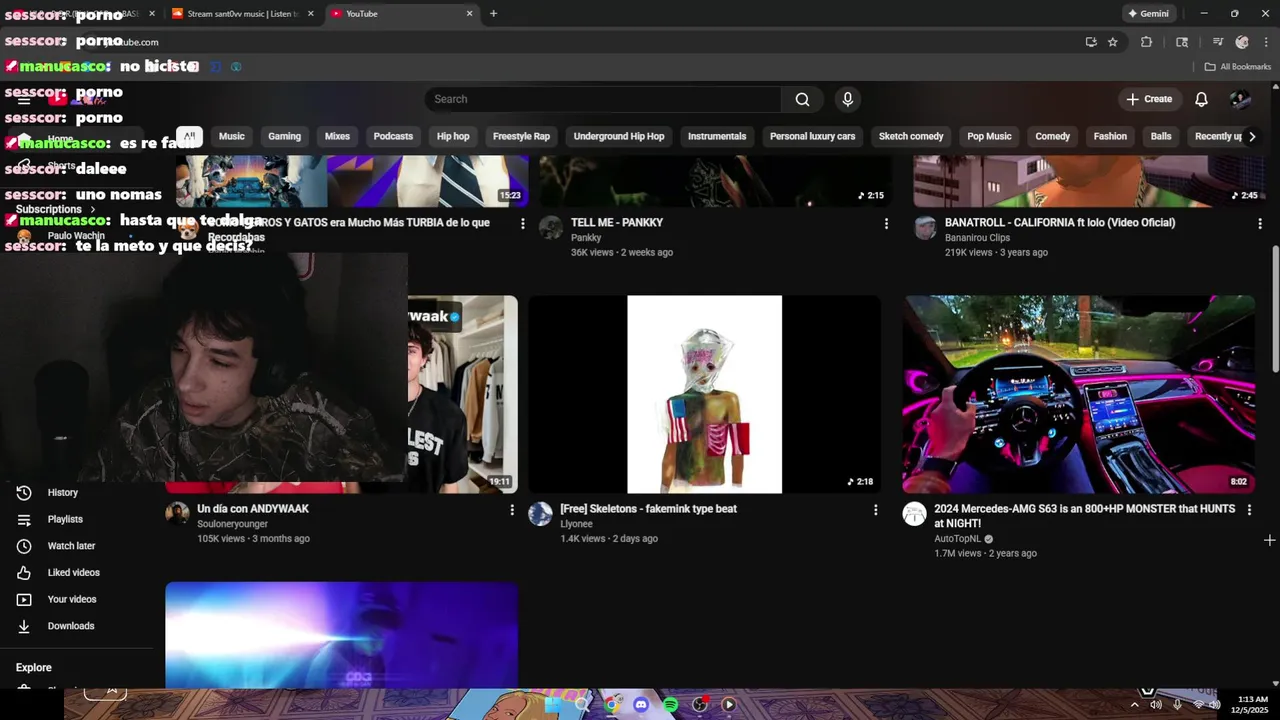Open the AutoTopNL channel avatar
Viewport: 1280px width, 720px height.
[914, 514]
